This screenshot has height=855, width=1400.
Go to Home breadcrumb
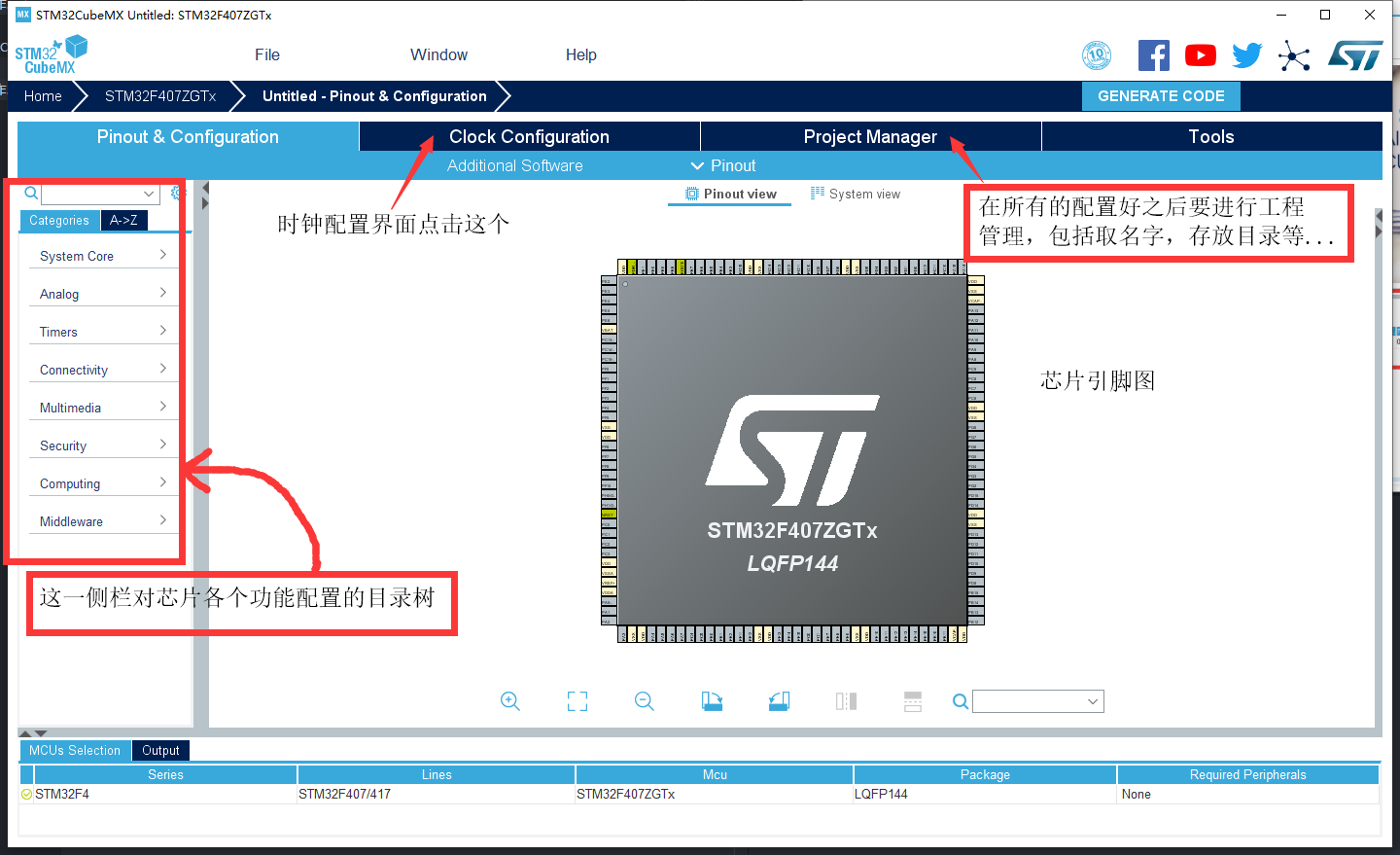pos(43,96)
